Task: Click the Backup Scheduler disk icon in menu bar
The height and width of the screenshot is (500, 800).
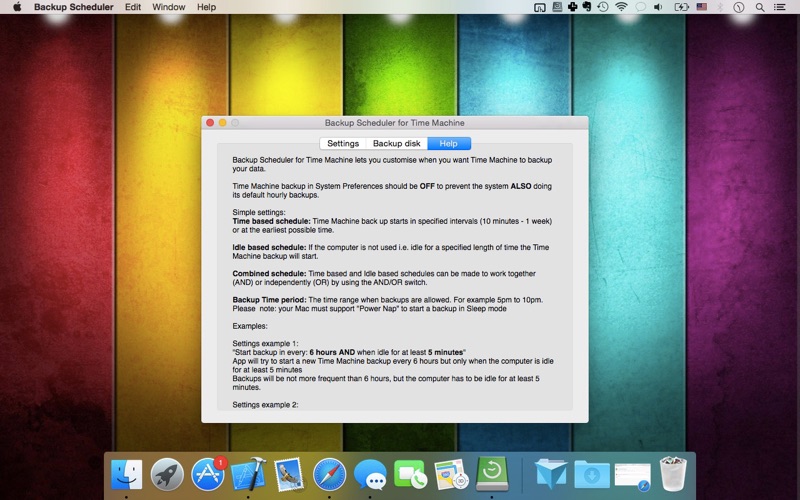Action: [x=557, y=7]
